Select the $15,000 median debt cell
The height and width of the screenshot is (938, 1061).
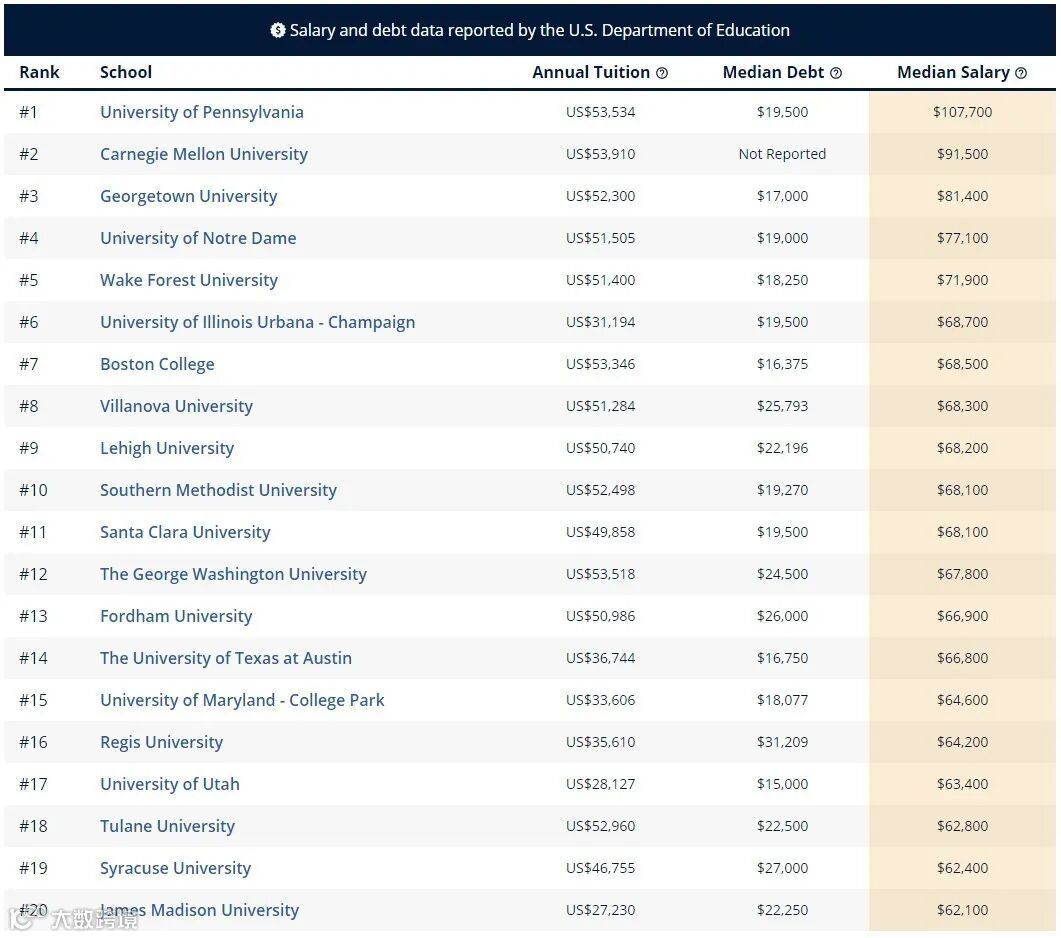pos(782,784)
